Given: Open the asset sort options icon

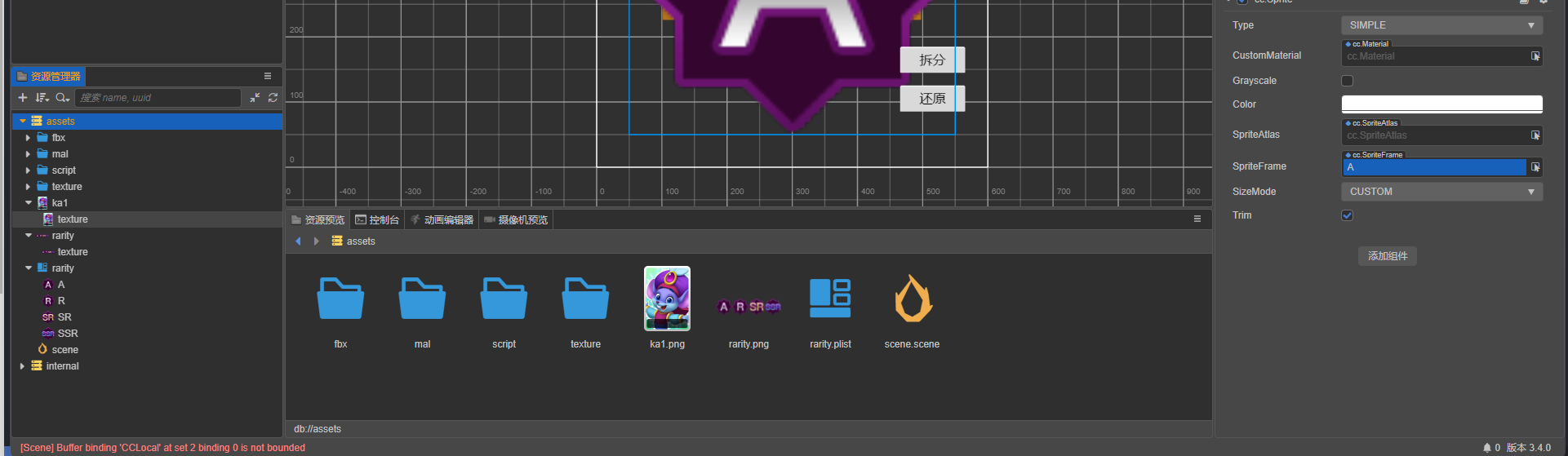Looking at the screenshot, I should click(x=42, y=97).
